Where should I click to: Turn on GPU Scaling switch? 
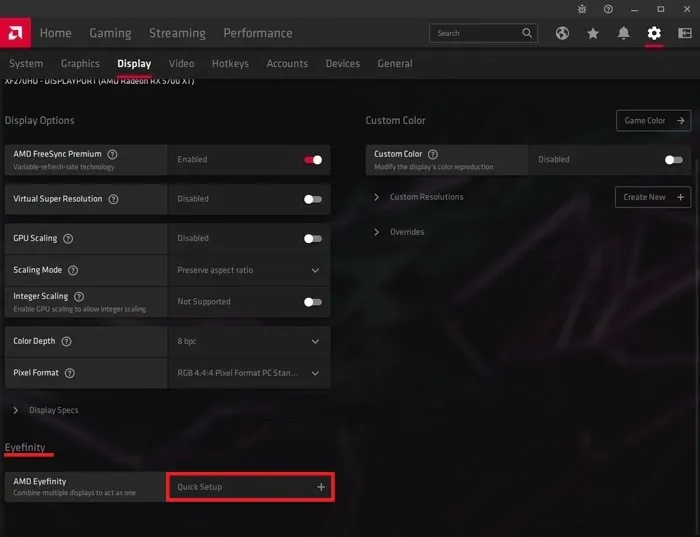point(313,239)
